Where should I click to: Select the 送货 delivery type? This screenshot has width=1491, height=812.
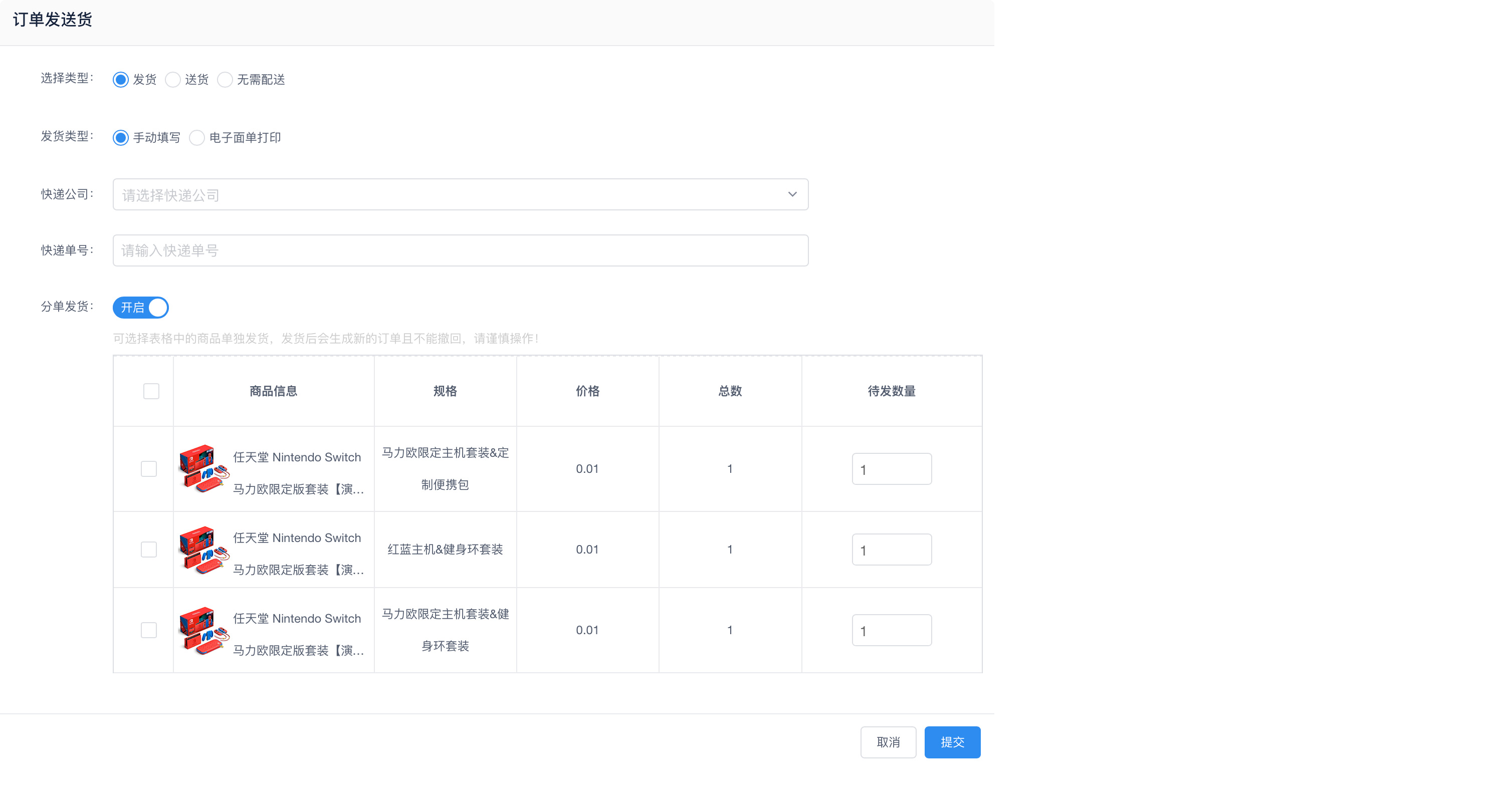coord(172,79)
